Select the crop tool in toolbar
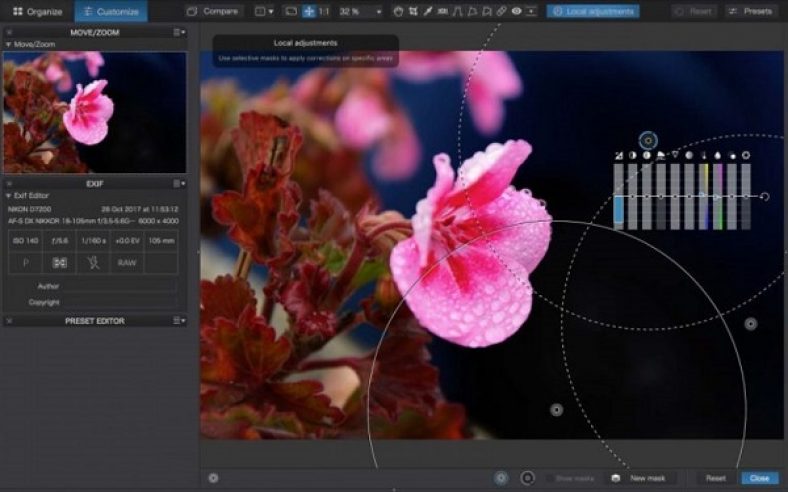The width and height of the screenshot is (788, 492). (414, 11)
